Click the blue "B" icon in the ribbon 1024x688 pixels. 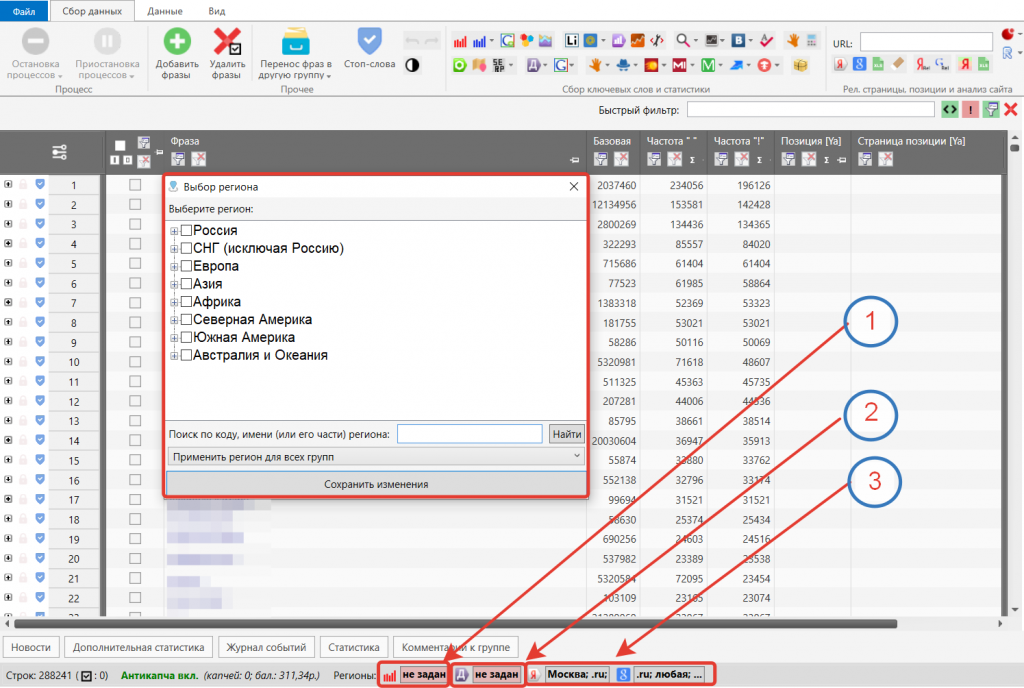pos(738,40)
